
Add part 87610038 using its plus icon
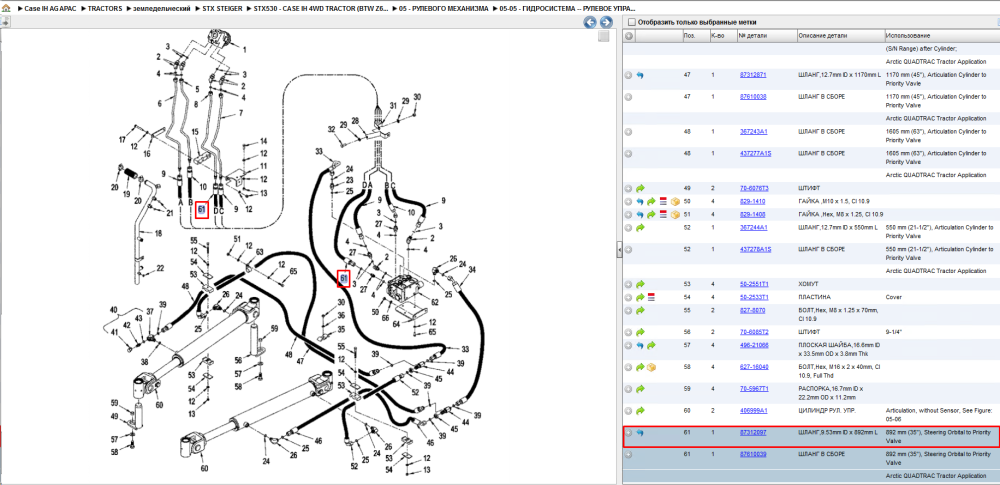click(628, 96)
